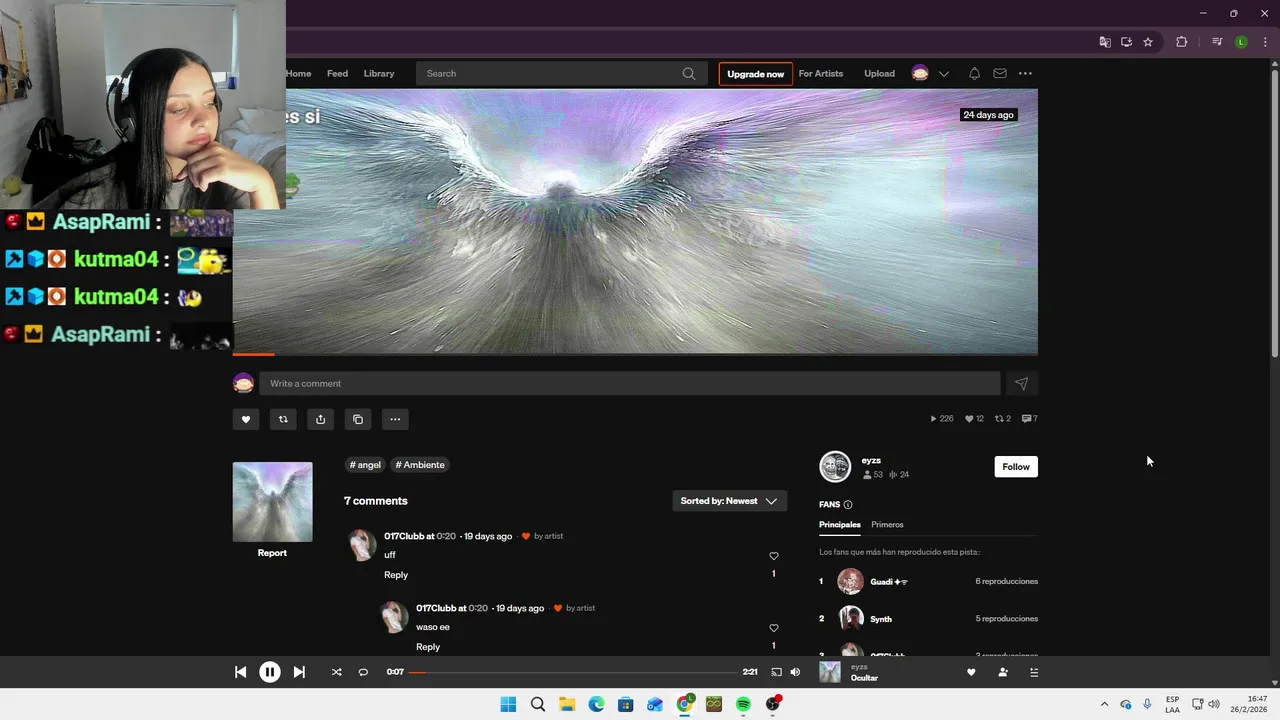Open cast to device icon

point(776,672)
